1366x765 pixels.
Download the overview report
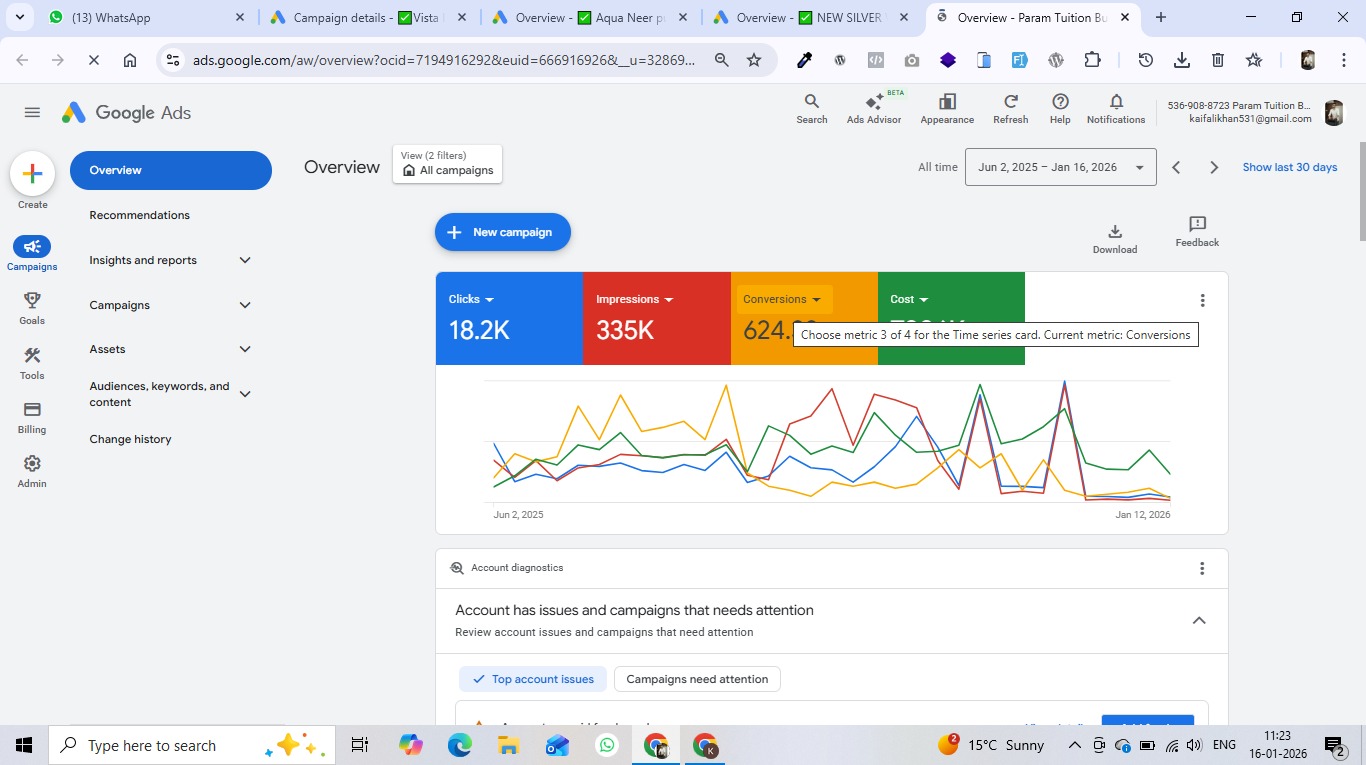coord(1114,238)
